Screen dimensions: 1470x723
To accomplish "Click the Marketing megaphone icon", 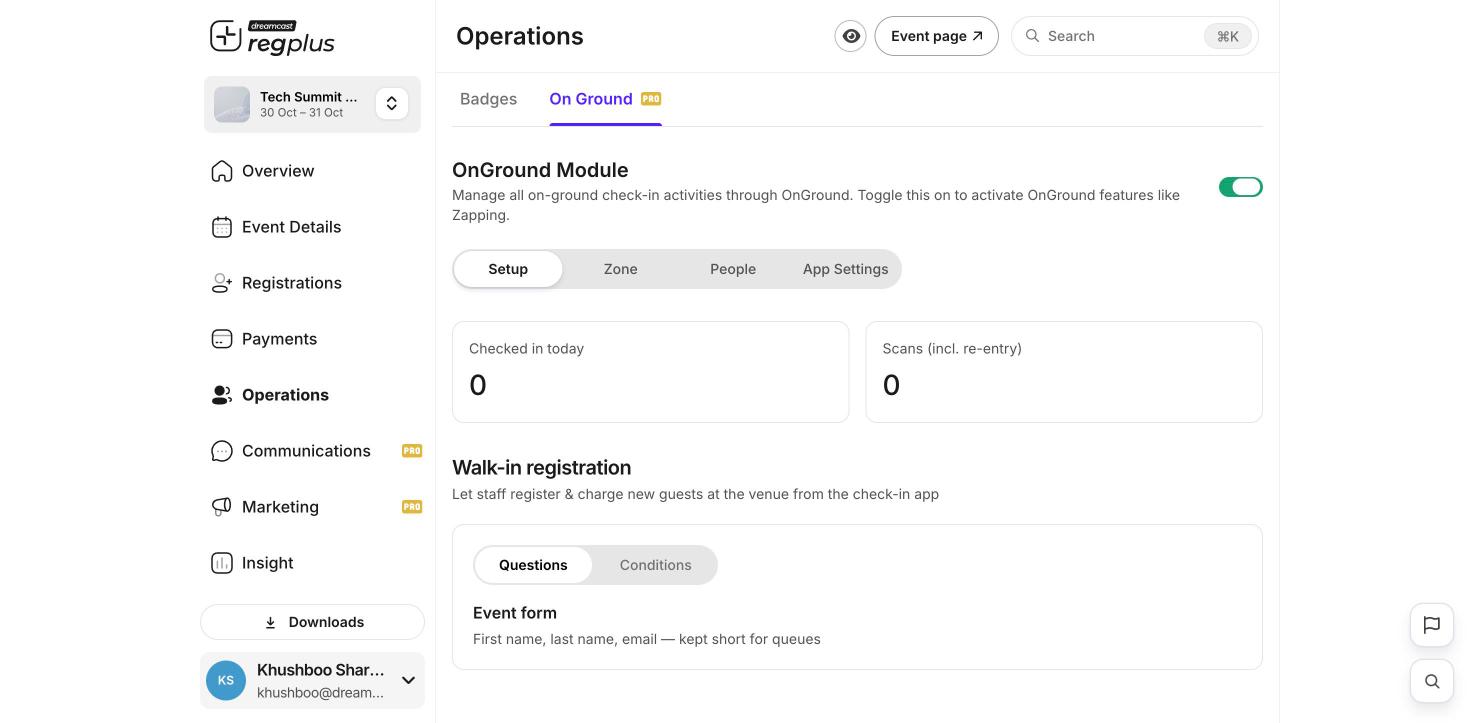I will (222, 507).
